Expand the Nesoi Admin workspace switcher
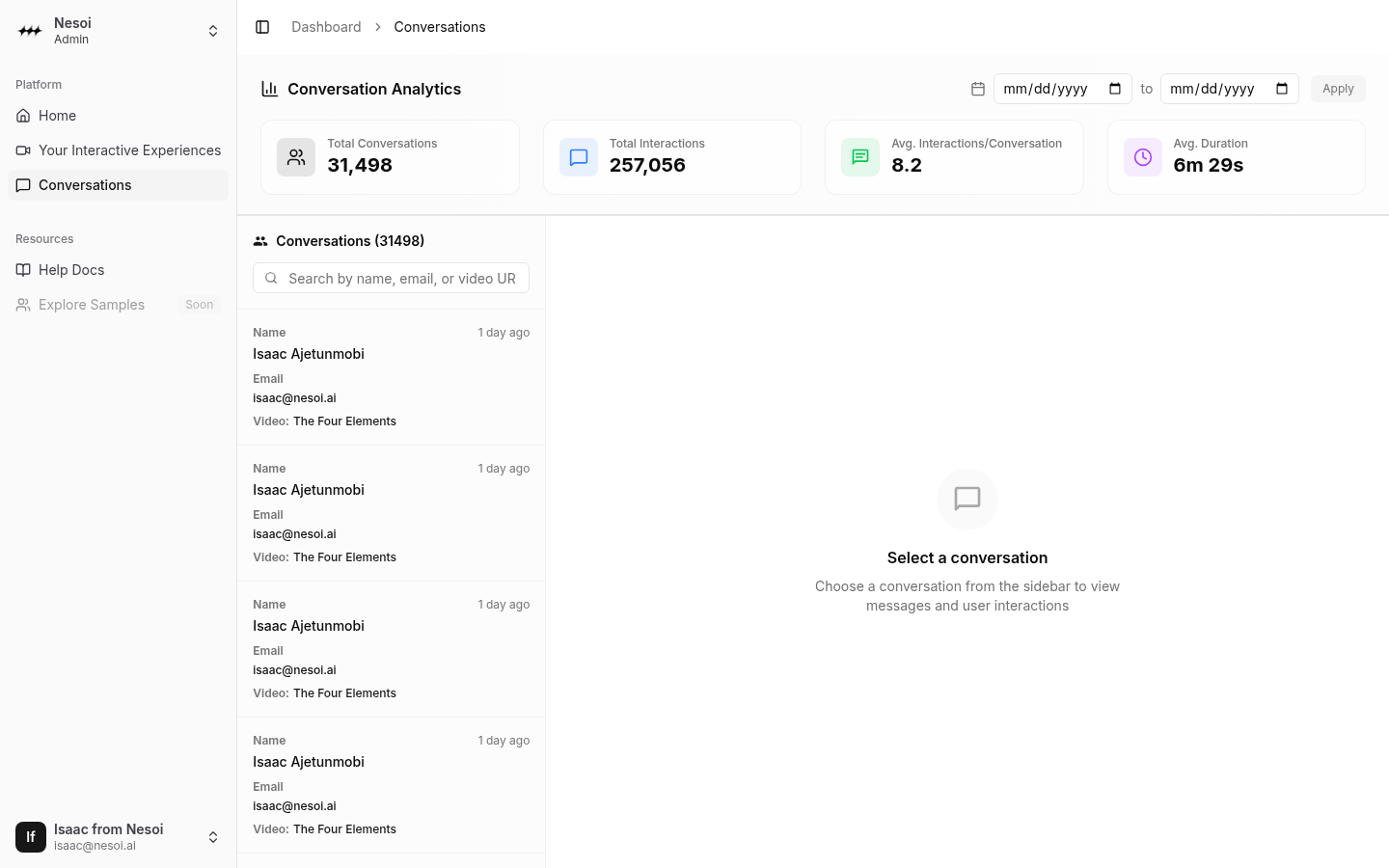Screen dimensions: 1389x868 tap(213, 31)
